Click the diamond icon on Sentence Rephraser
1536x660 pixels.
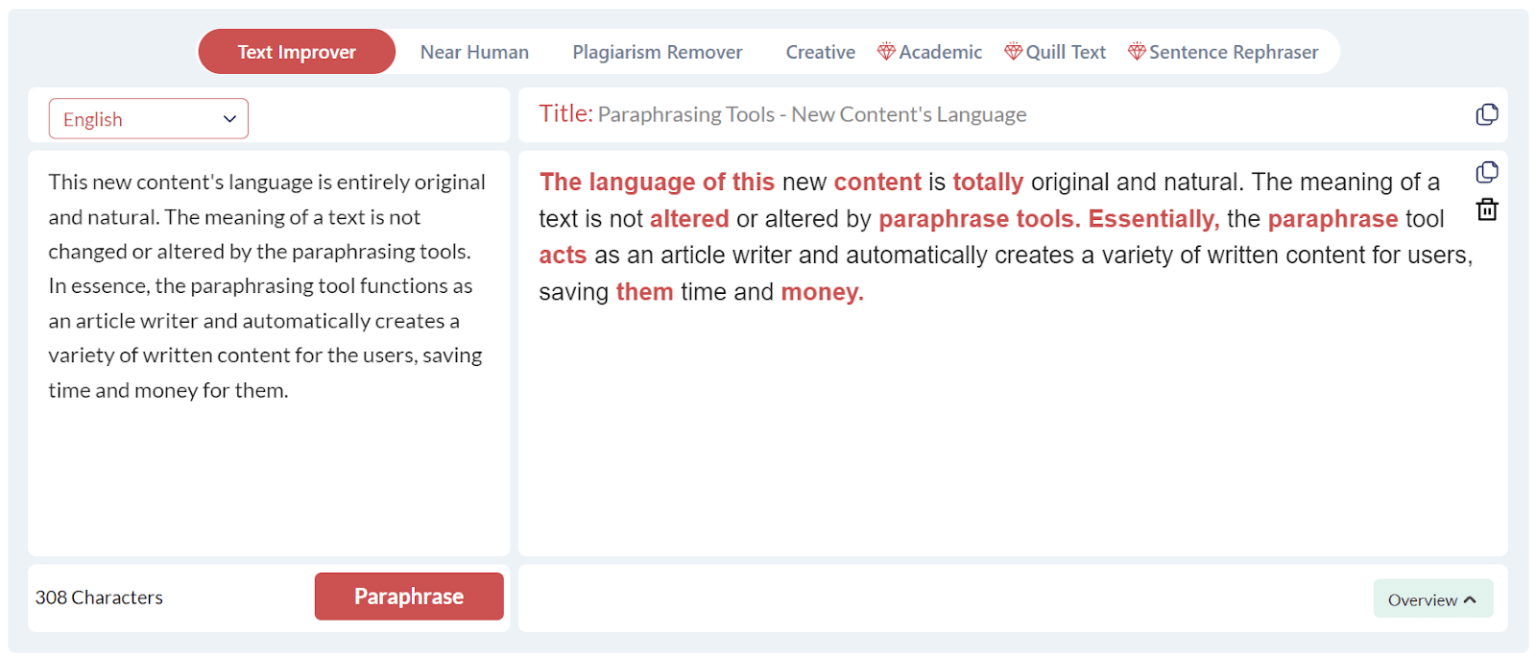pyautogui.click(x=1136, y=51)
